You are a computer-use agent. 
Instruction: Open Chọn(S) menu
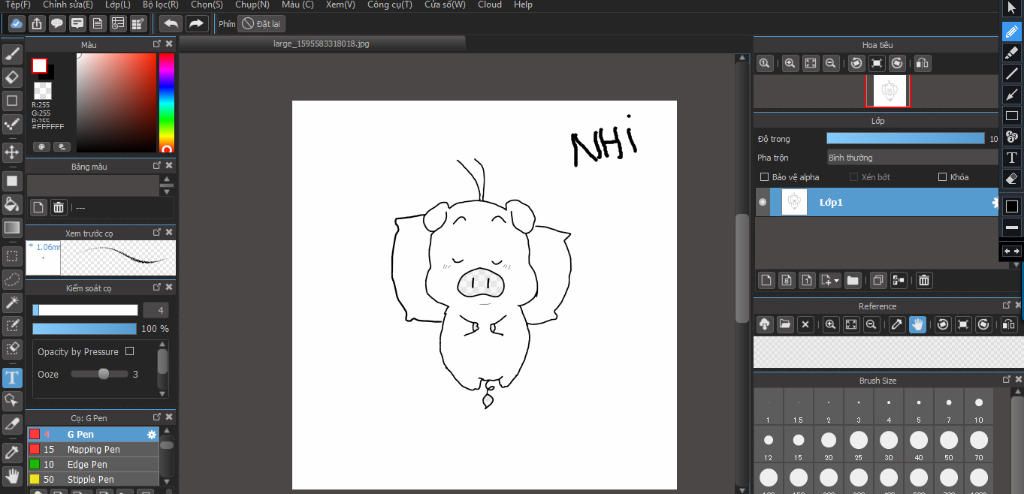click(206, 5)
